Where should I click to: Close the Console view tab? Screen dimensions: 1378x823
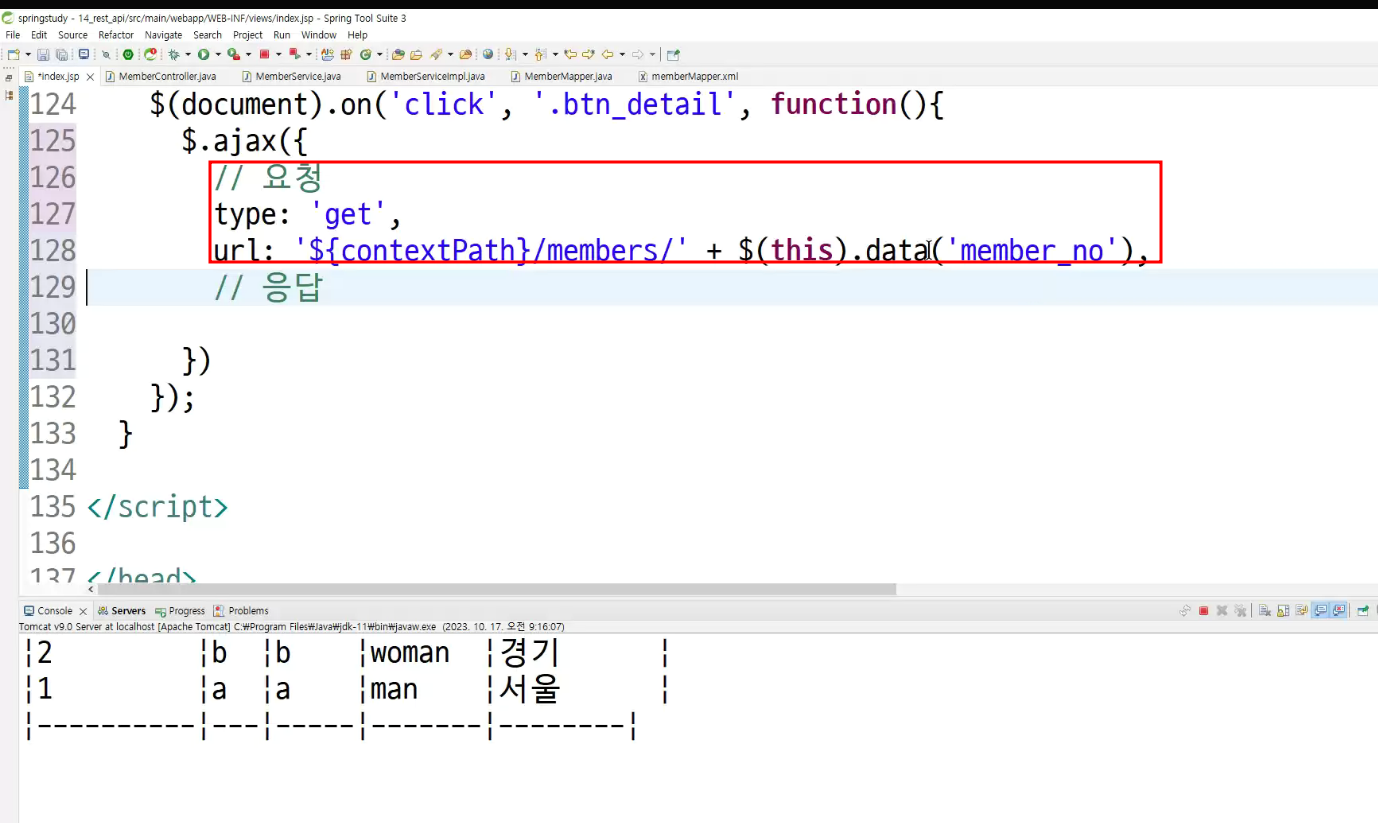[82, 611]
